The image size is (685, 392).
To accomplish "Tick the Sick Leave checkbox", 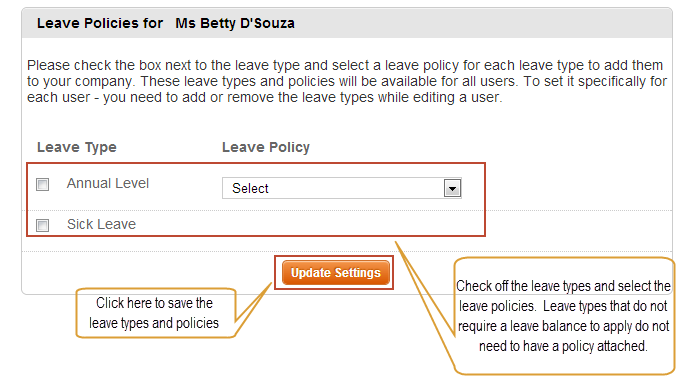I will coord(42,225).
